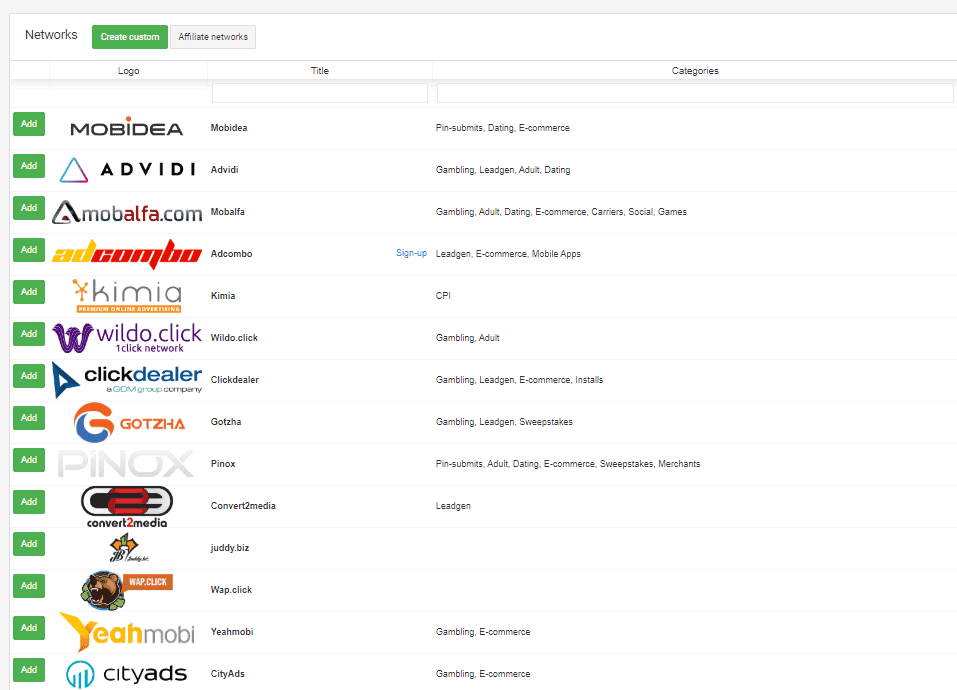Click the Clickdealer logo

pyautogui.click(x=127, y=379)
